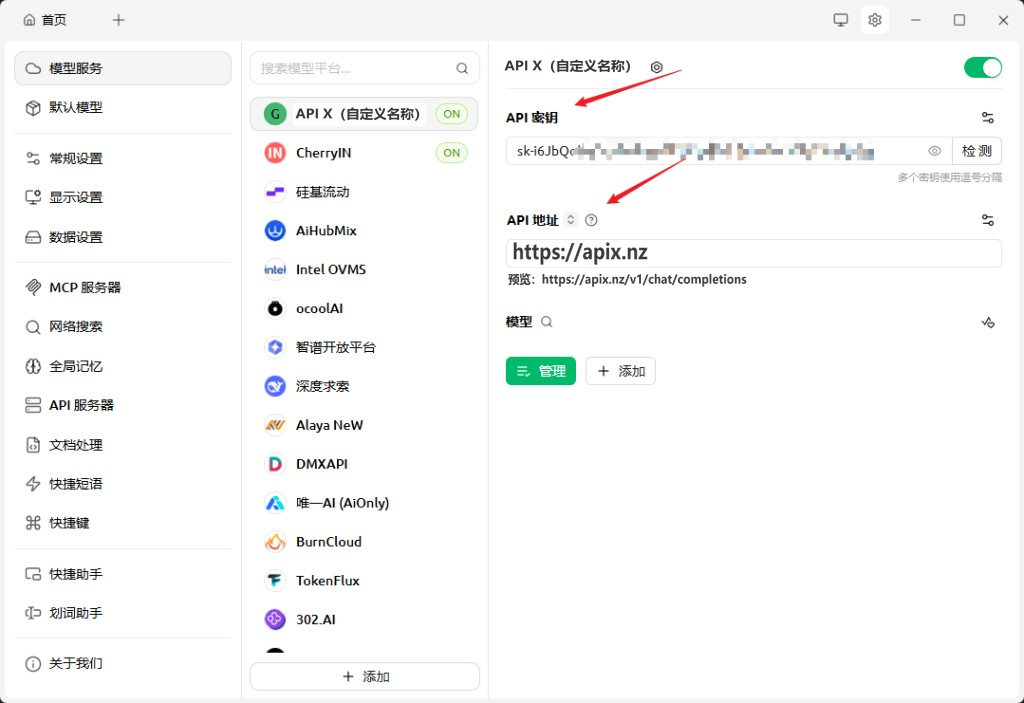The image size is (1024, 703).
Task: Click the help question mark beside API 地址
Action: pyautogui.click(x=591, y=220)
